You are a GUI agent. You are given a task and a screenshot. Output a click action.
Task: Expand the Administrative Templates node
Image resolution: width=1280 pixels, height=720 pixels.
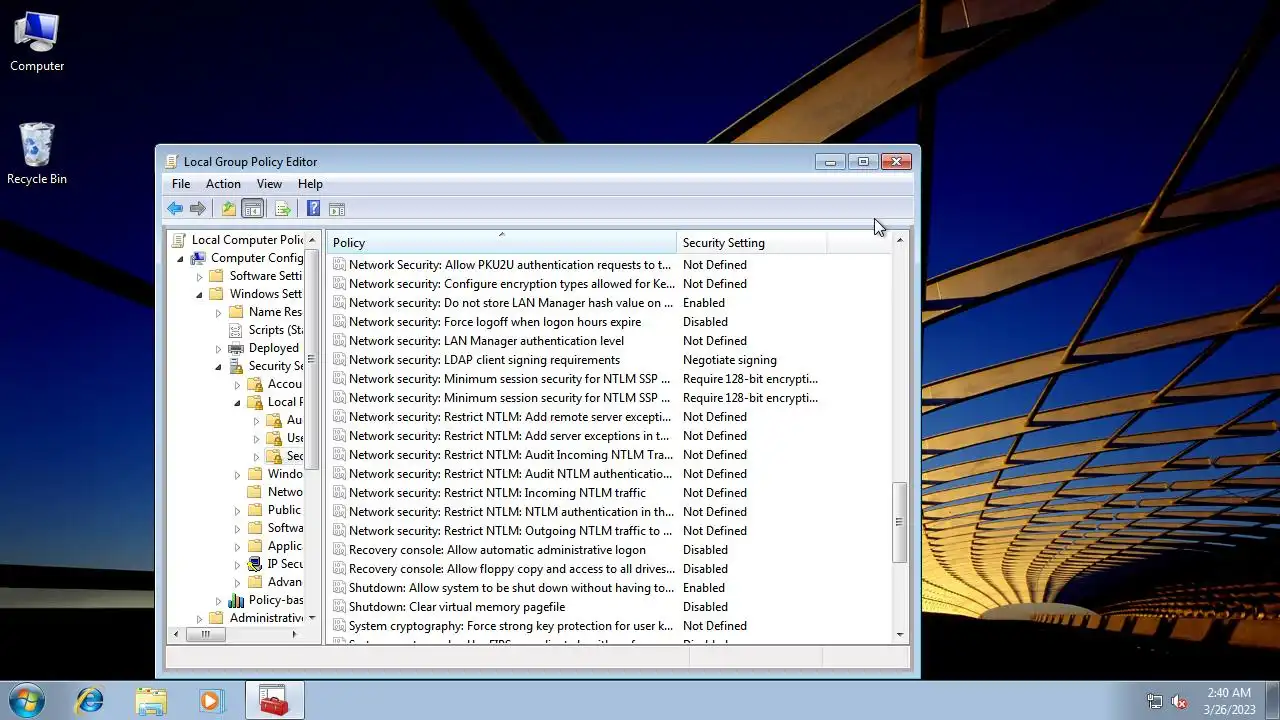click(200, 618)
